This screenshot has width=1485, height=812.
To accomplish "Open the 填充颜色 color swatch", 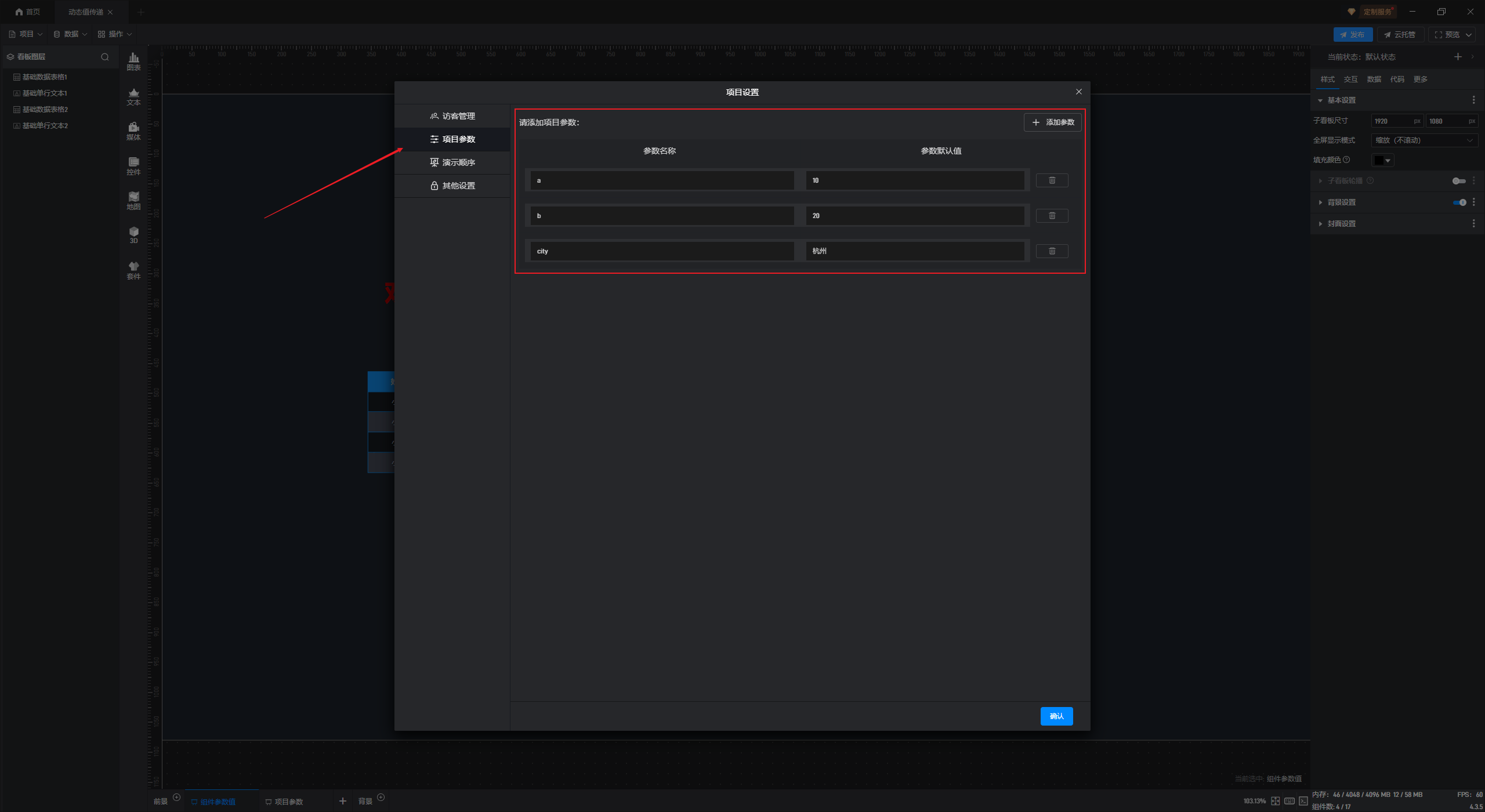I will tap(1382, 160).
